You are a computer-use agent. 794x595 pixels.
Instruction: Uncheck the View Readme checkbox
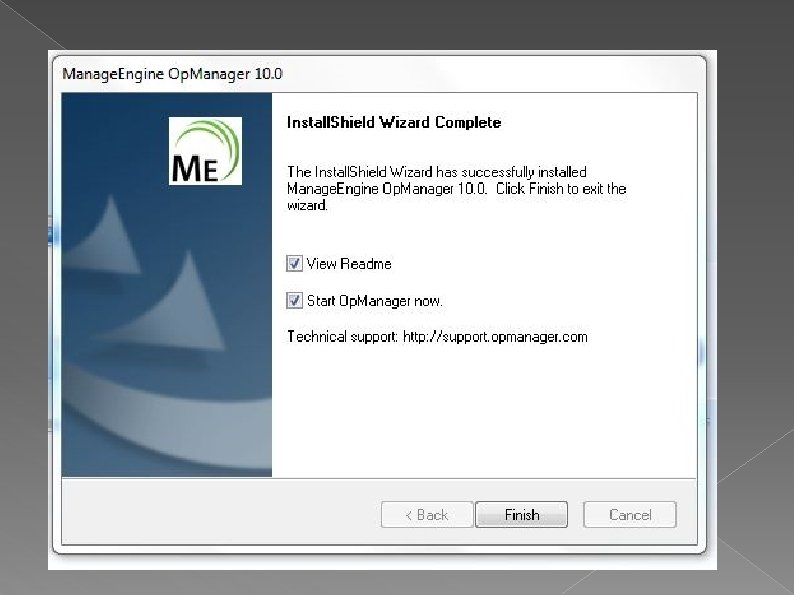pos(294,263)
